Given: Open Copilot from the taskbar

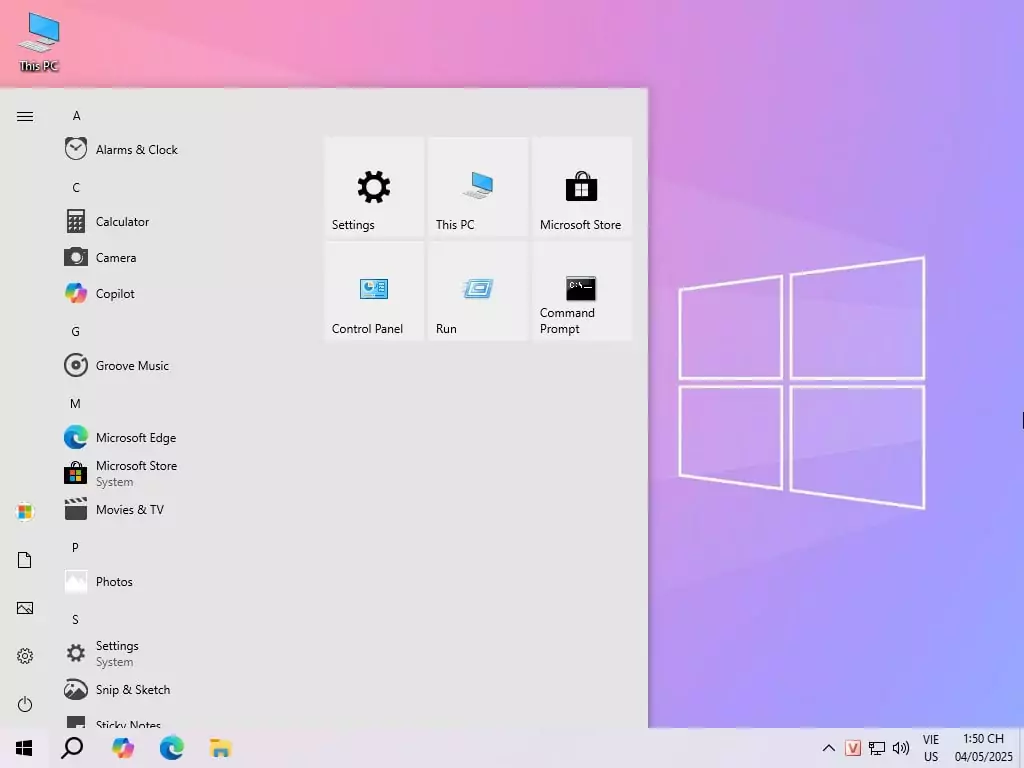Looking at the screenshot, I should point(123,748).
